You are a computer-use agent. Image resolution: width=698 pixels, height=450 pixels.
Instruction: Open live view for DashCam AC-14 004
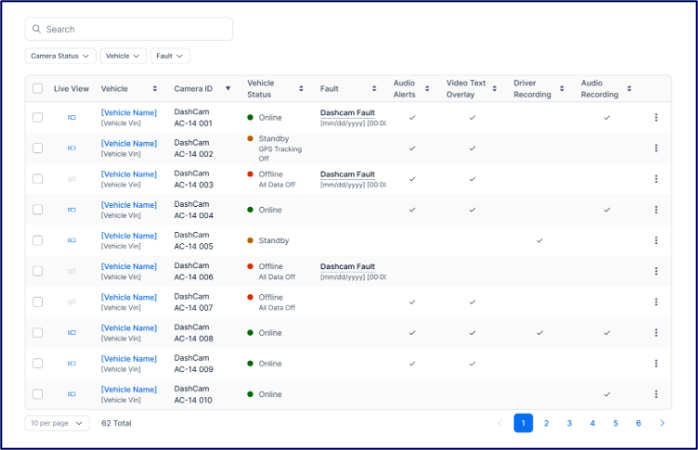[72, 210]
